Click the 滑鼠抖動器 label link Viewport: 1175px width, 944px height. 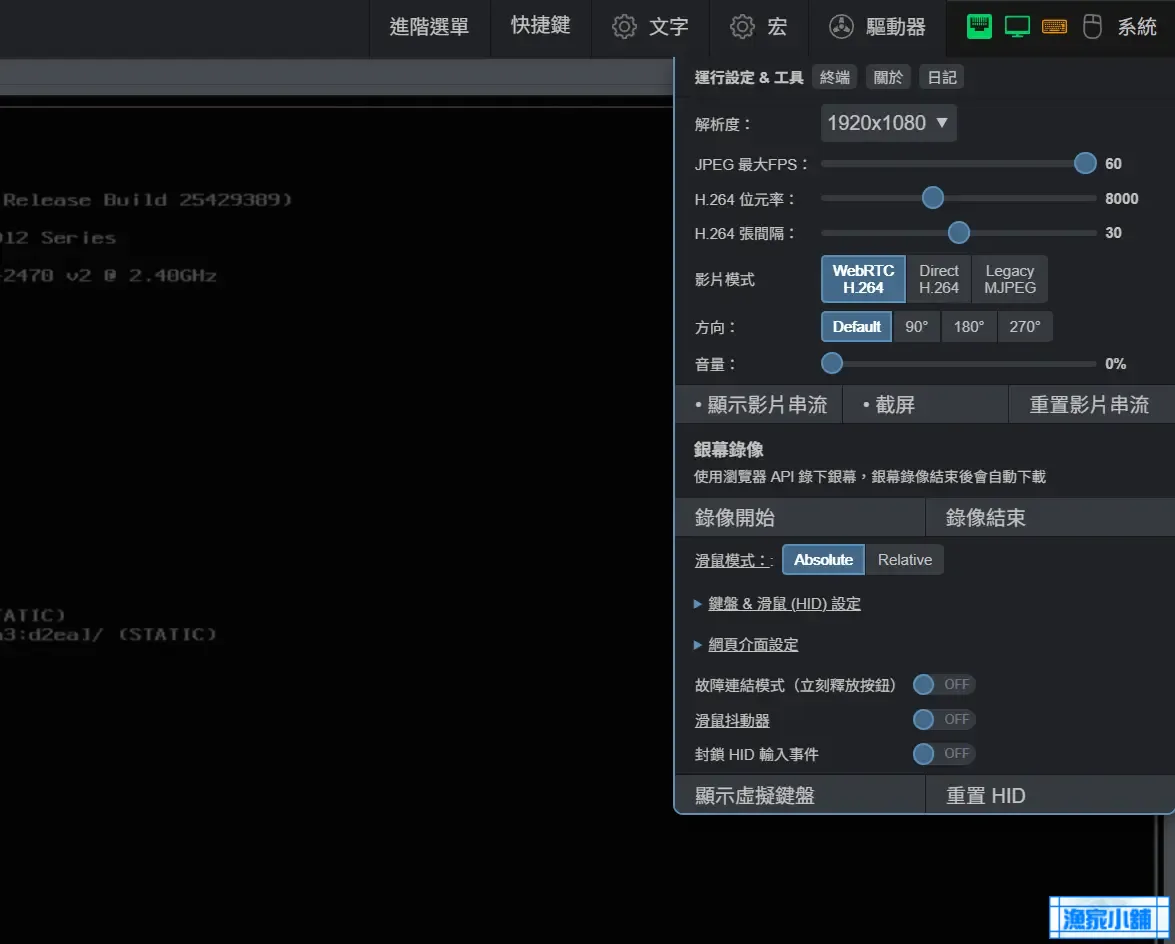732,721
